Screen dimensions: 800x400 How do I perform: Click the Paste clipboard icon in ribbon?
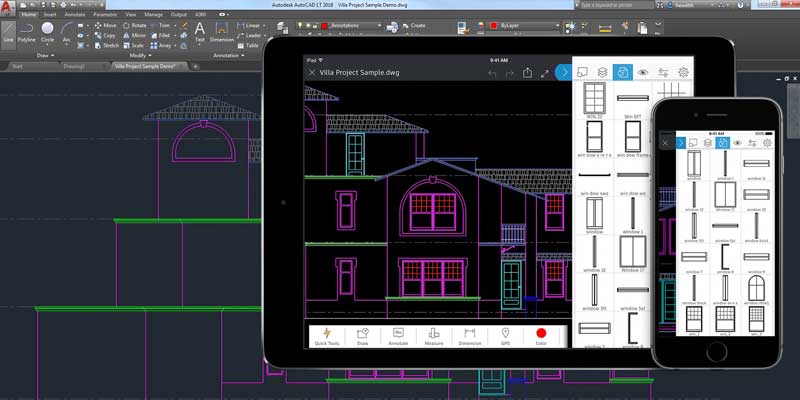(x=642, y=28)
